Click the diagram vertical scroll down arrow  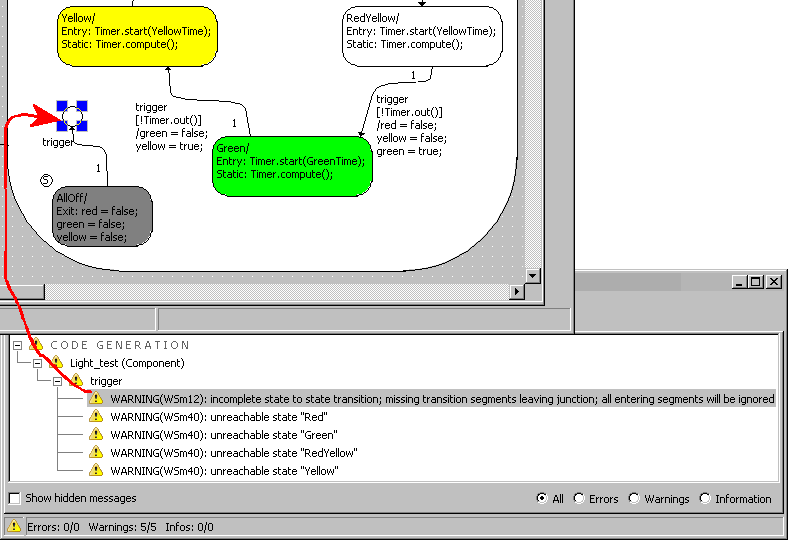[533, 276]
